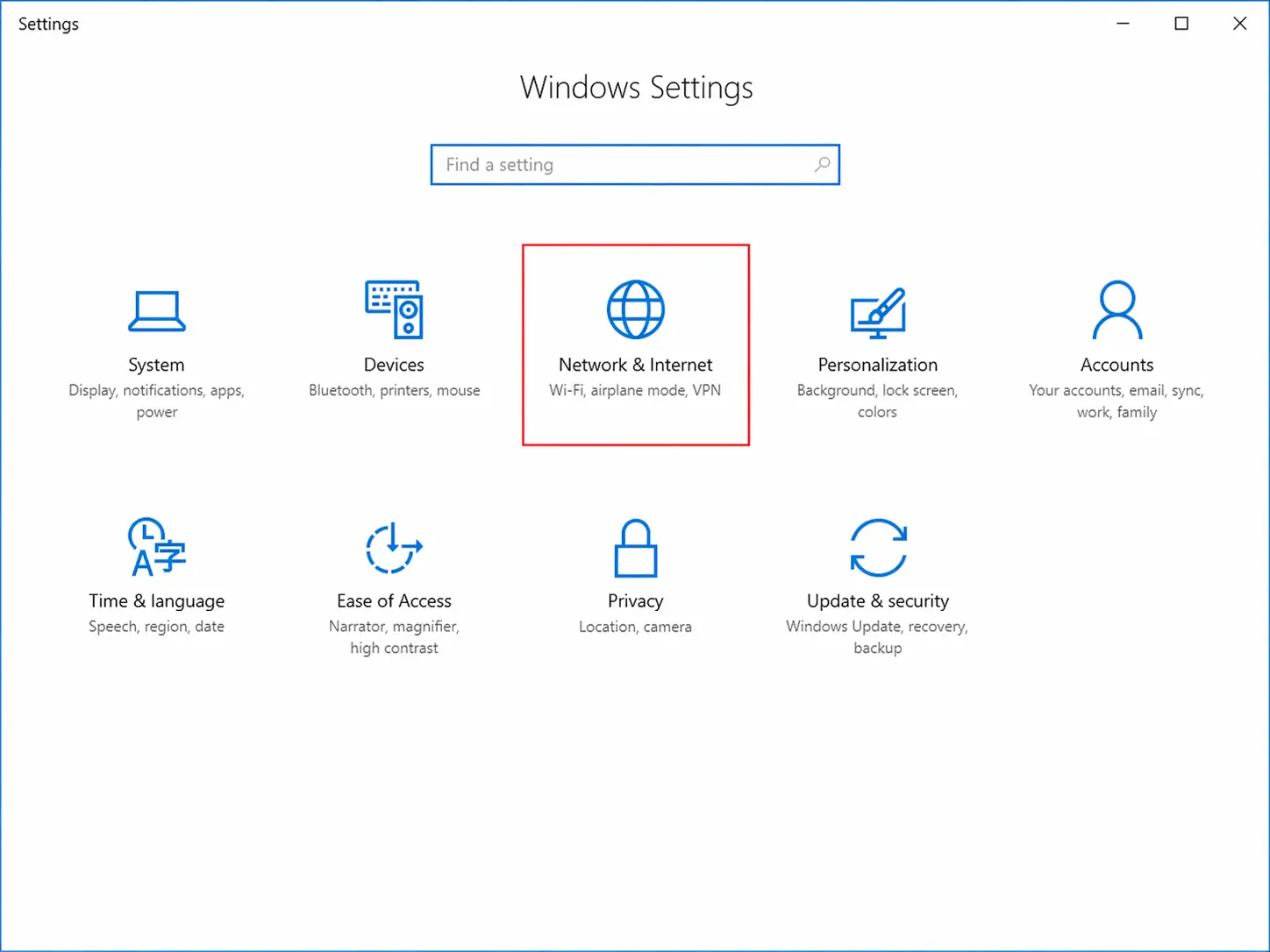1270x952 pixels.
Task: Open the Update & security circular arrows icon
Action: coord(878,548)
